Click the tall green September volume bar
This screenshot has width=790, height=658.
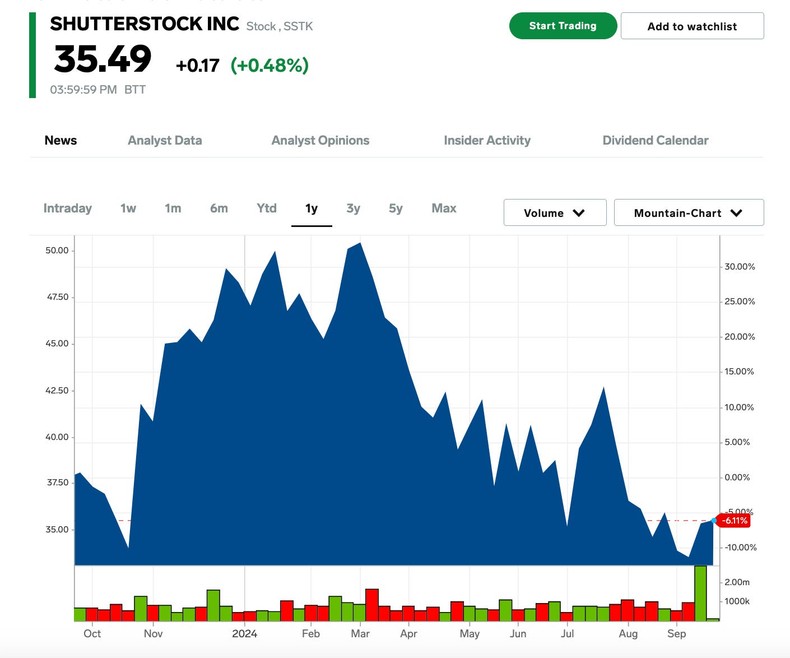coord(701,593)
